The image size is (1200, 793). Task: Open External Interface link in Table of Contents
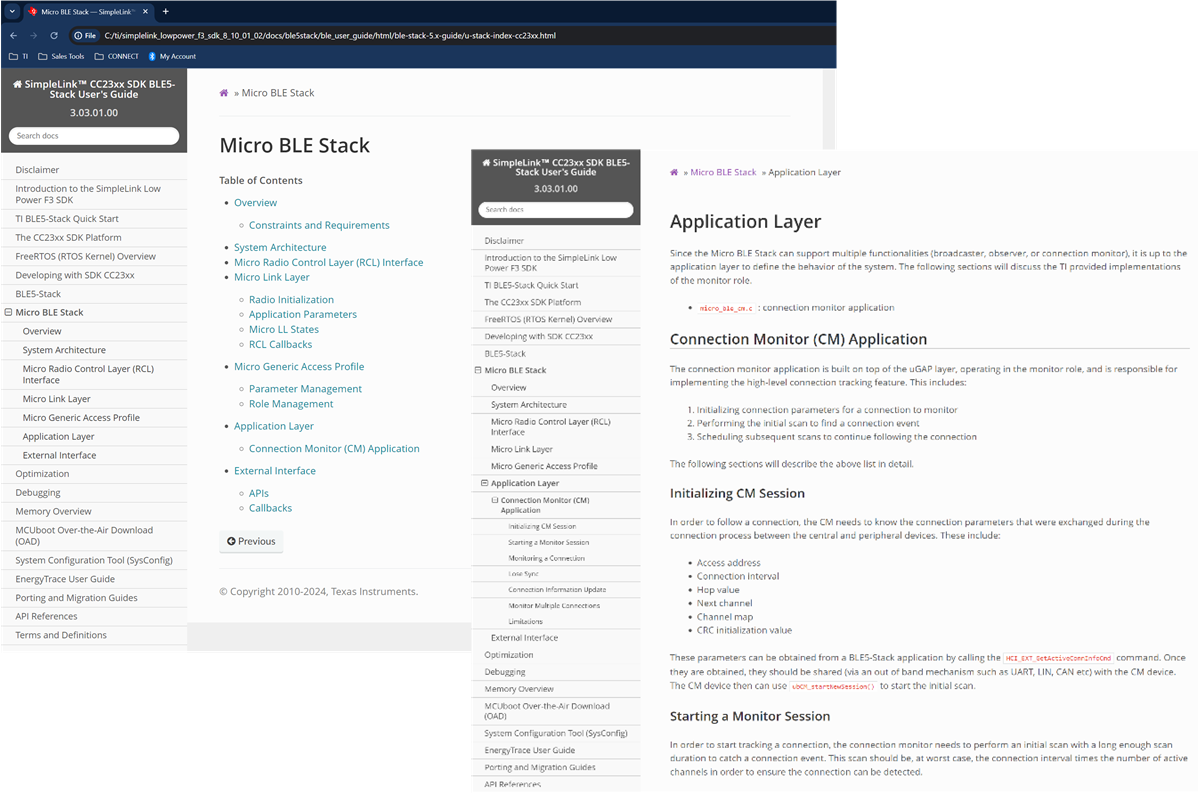275,471
